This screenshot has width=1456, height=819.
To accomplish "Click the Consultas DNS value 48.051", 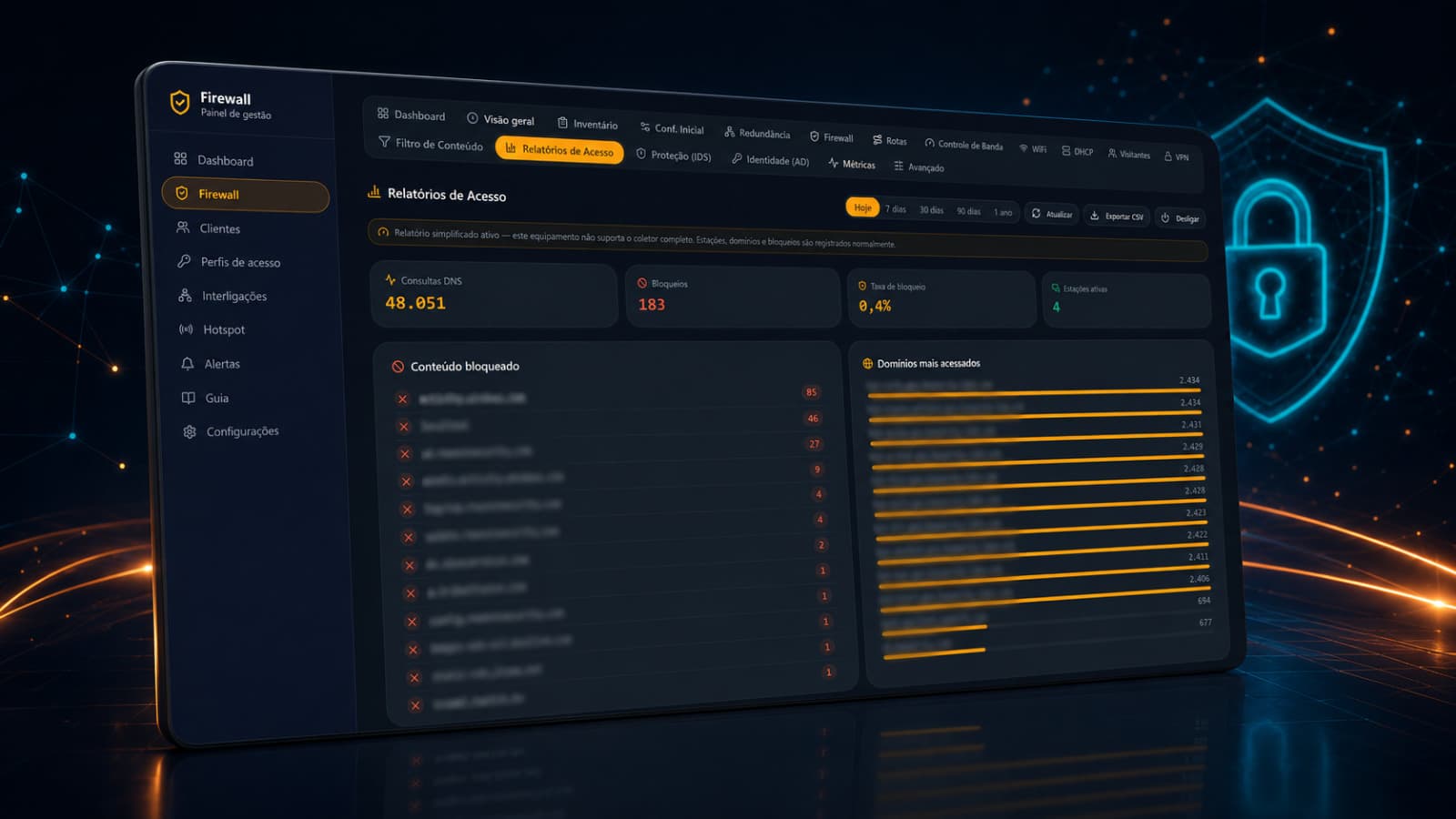I will pos(415,303).
